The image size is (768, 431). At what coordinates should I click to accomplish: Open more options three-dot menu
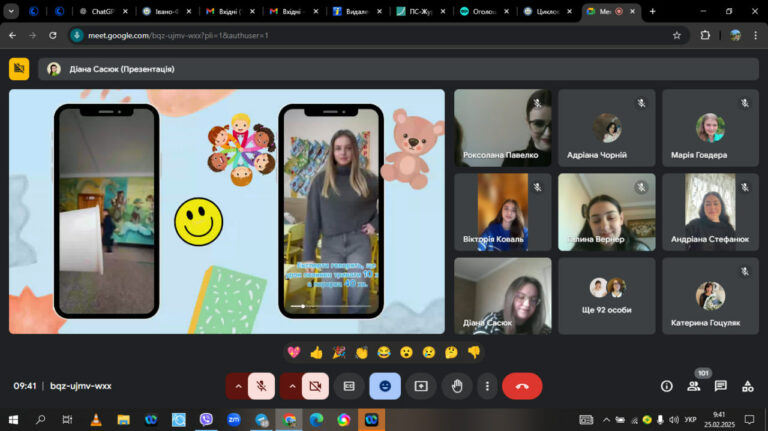tap(487, 386)
